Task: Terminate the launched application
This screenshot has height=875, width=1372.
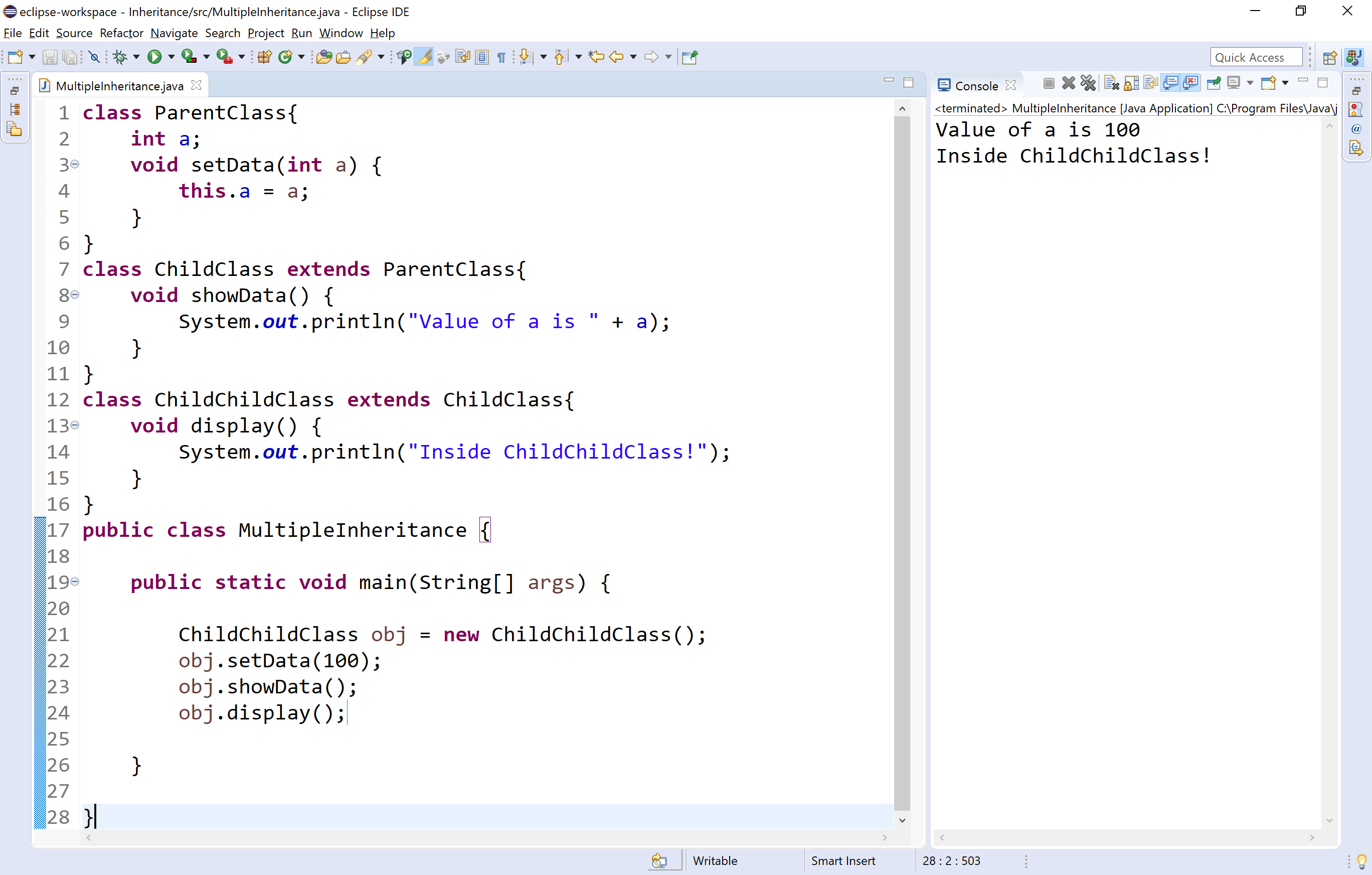Action: pyautogui.click(x=1049, y=83)
